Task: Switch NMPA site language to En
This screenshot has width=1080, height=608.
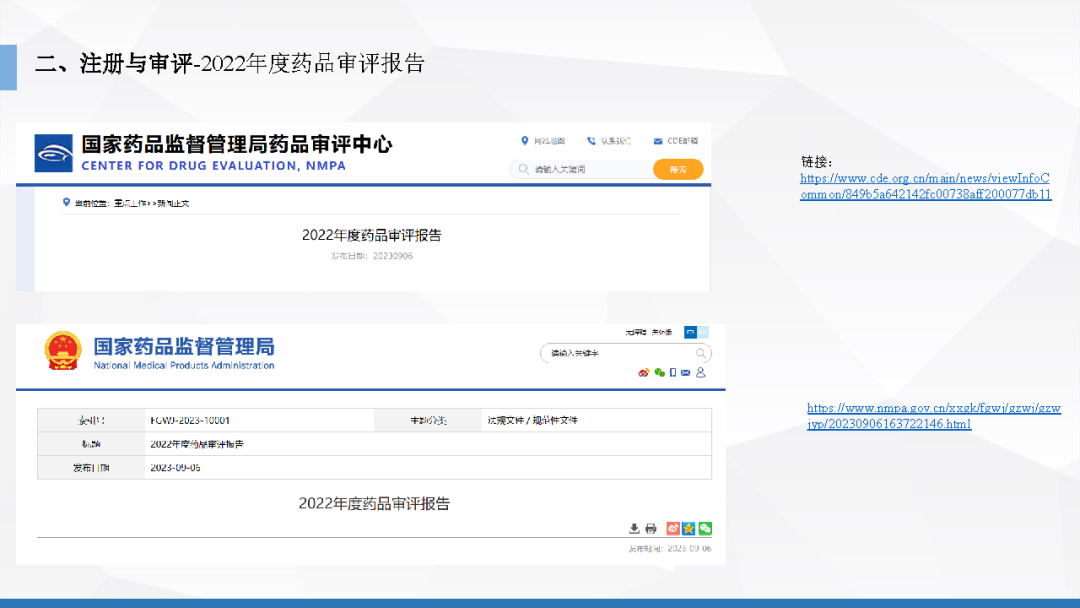Action: 703,332
